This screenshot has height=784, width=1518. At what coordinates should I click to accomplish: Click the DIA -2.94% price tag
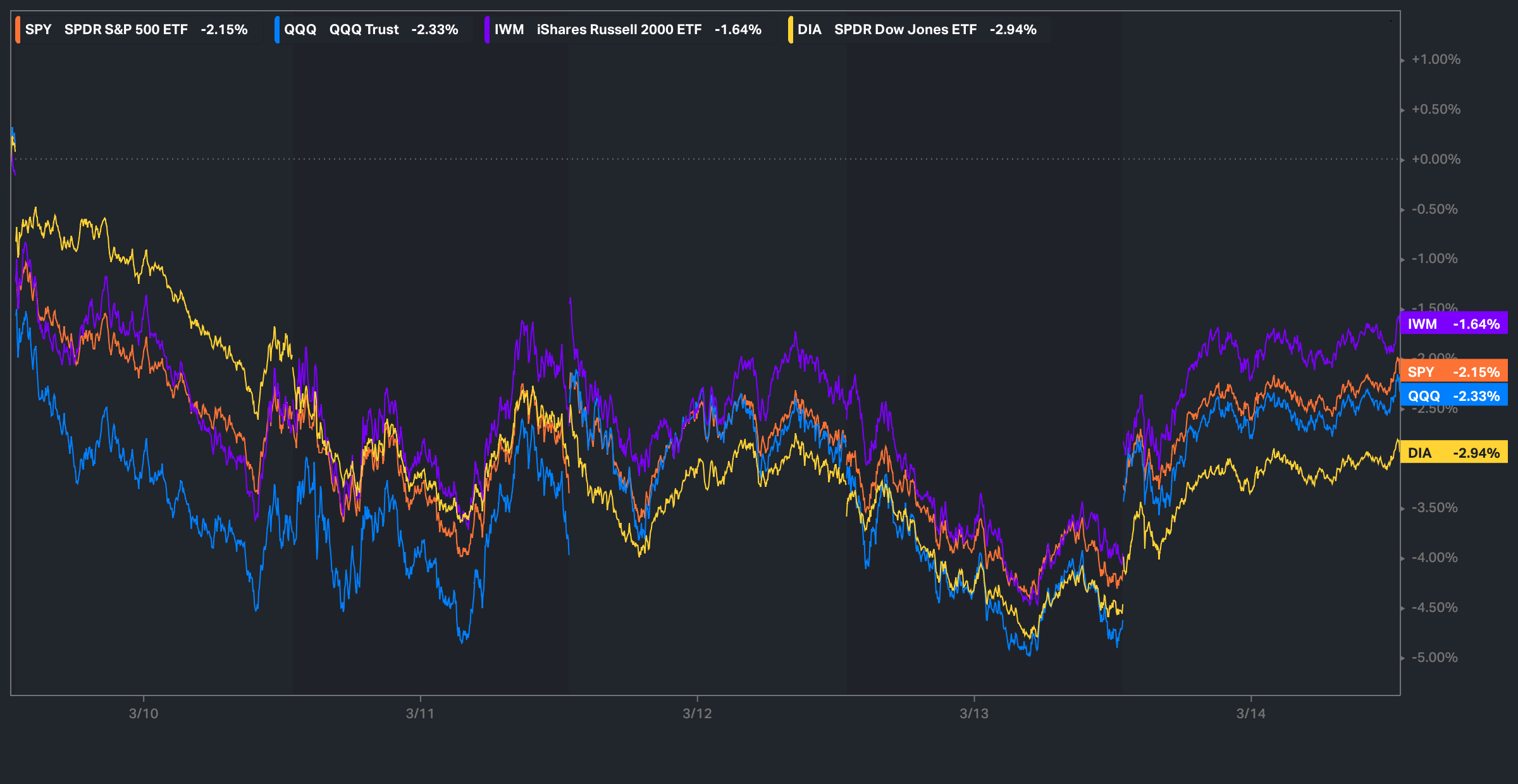[x=1453, y=453]
